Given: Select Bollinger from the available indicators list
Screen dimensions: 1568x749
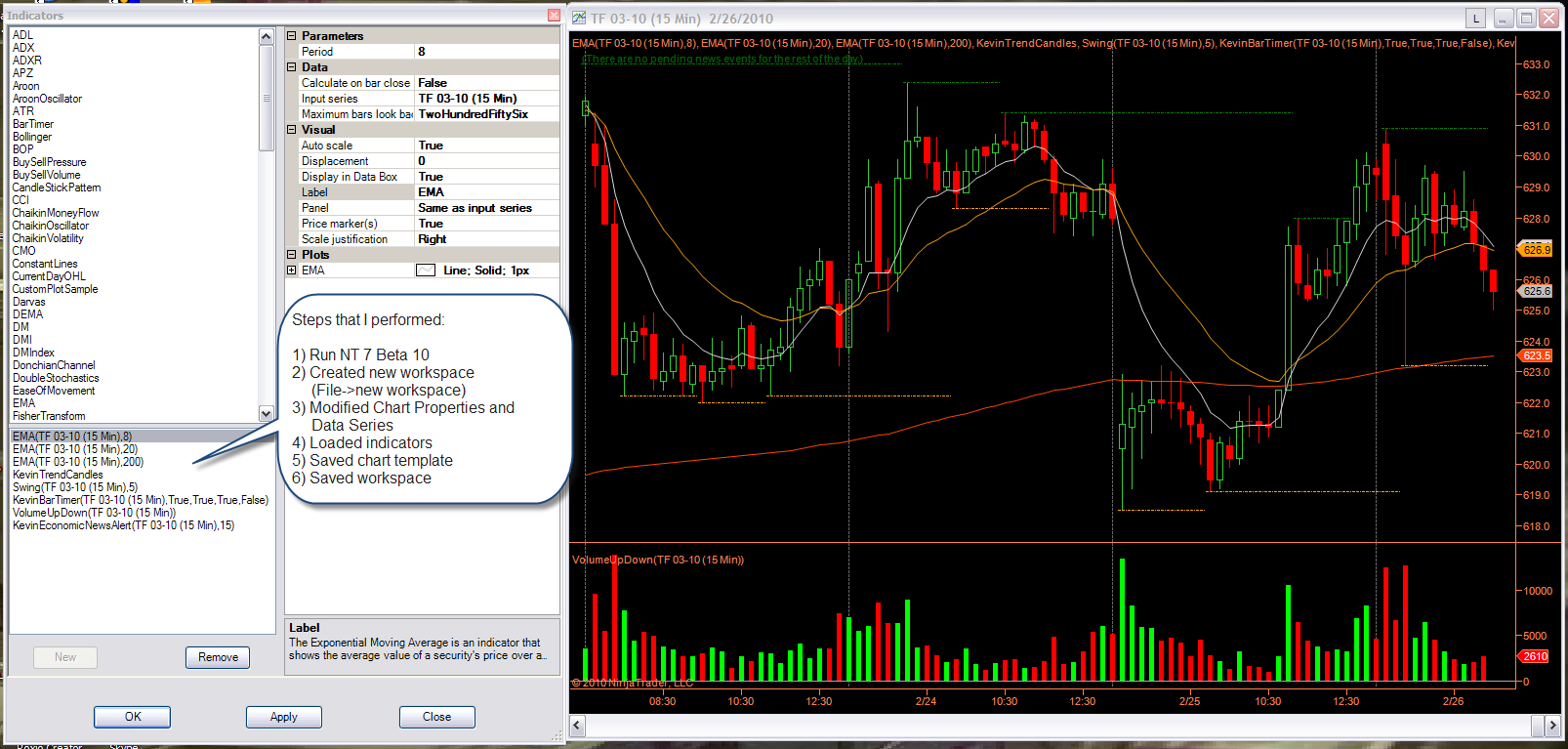Looking at the screenshot, I should (32, 137).
